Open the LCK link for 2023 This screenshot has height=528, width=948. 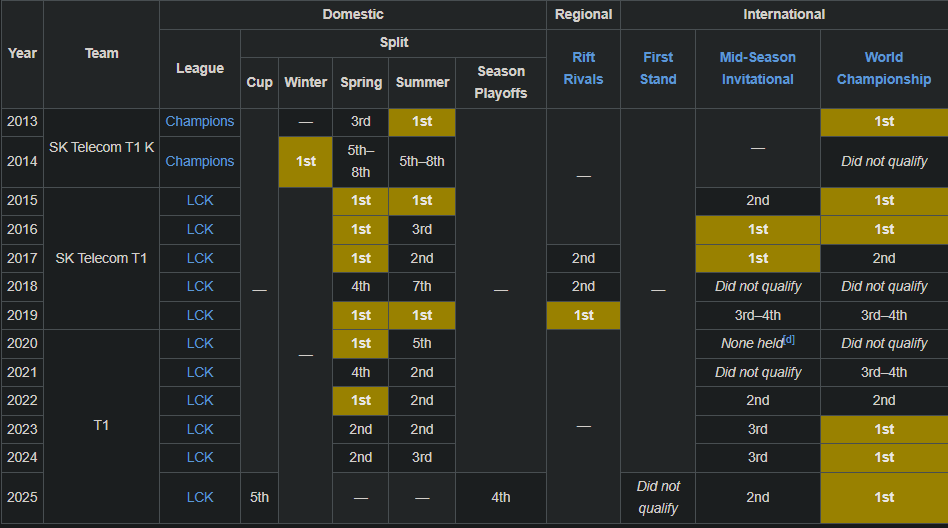(x=200, y=429)
